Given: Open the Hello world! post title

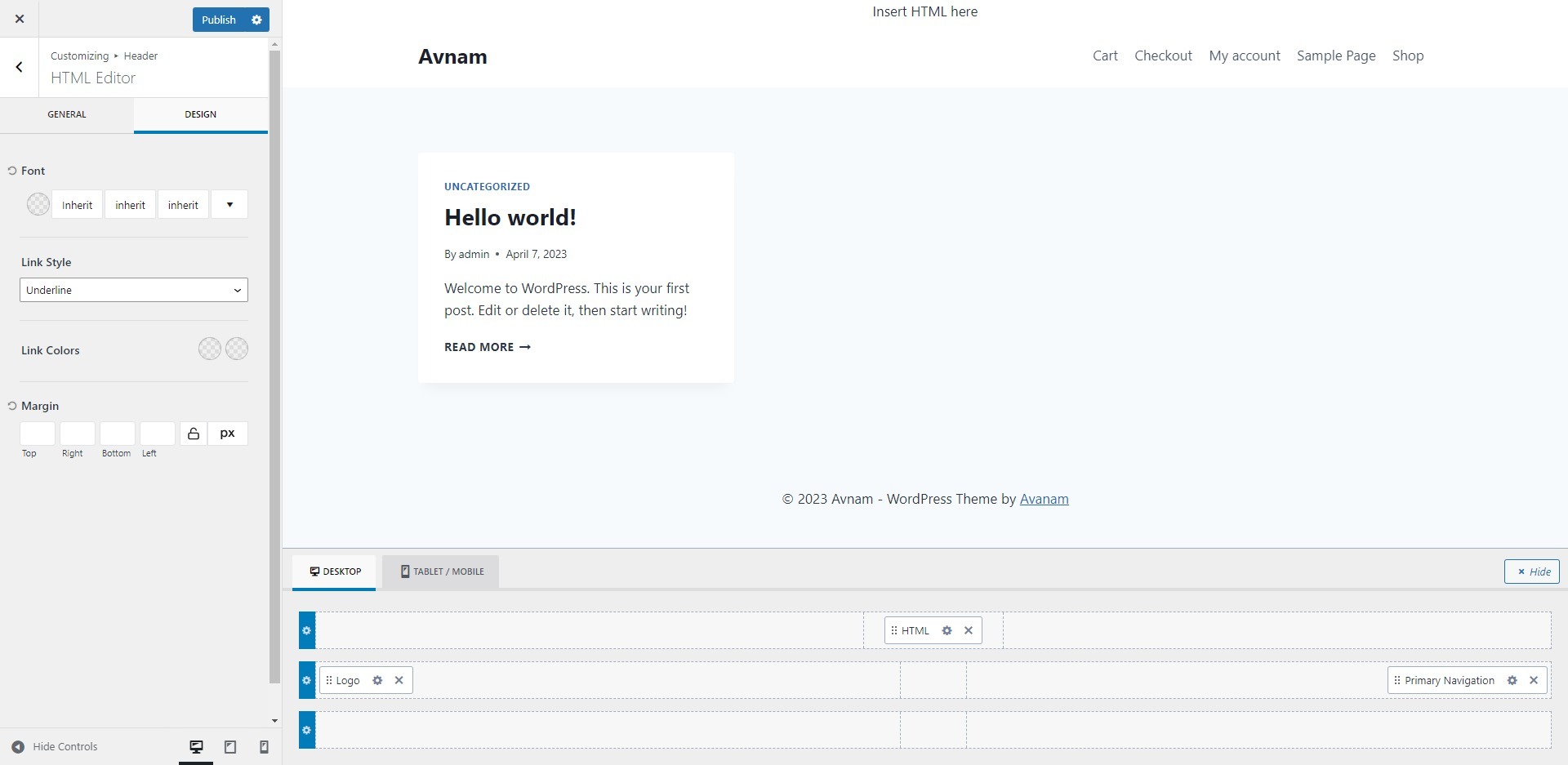Looking at the screenshot, I should pyautogui.click(x=510, y=217).
